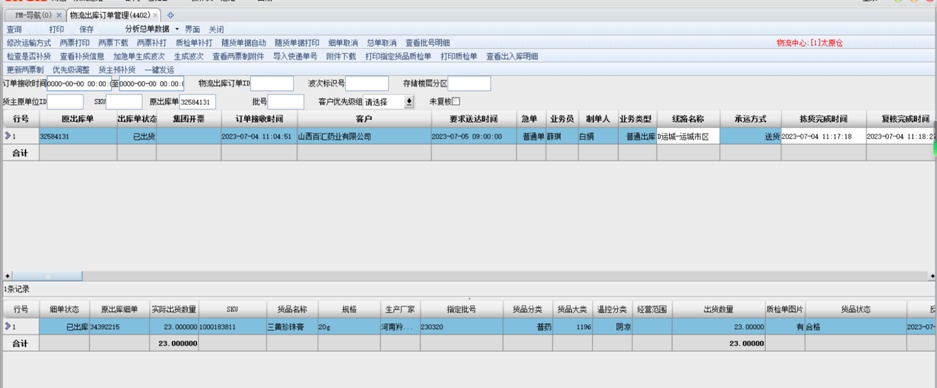Click 附件下载

pyautogui.click(x=341, y=57)
